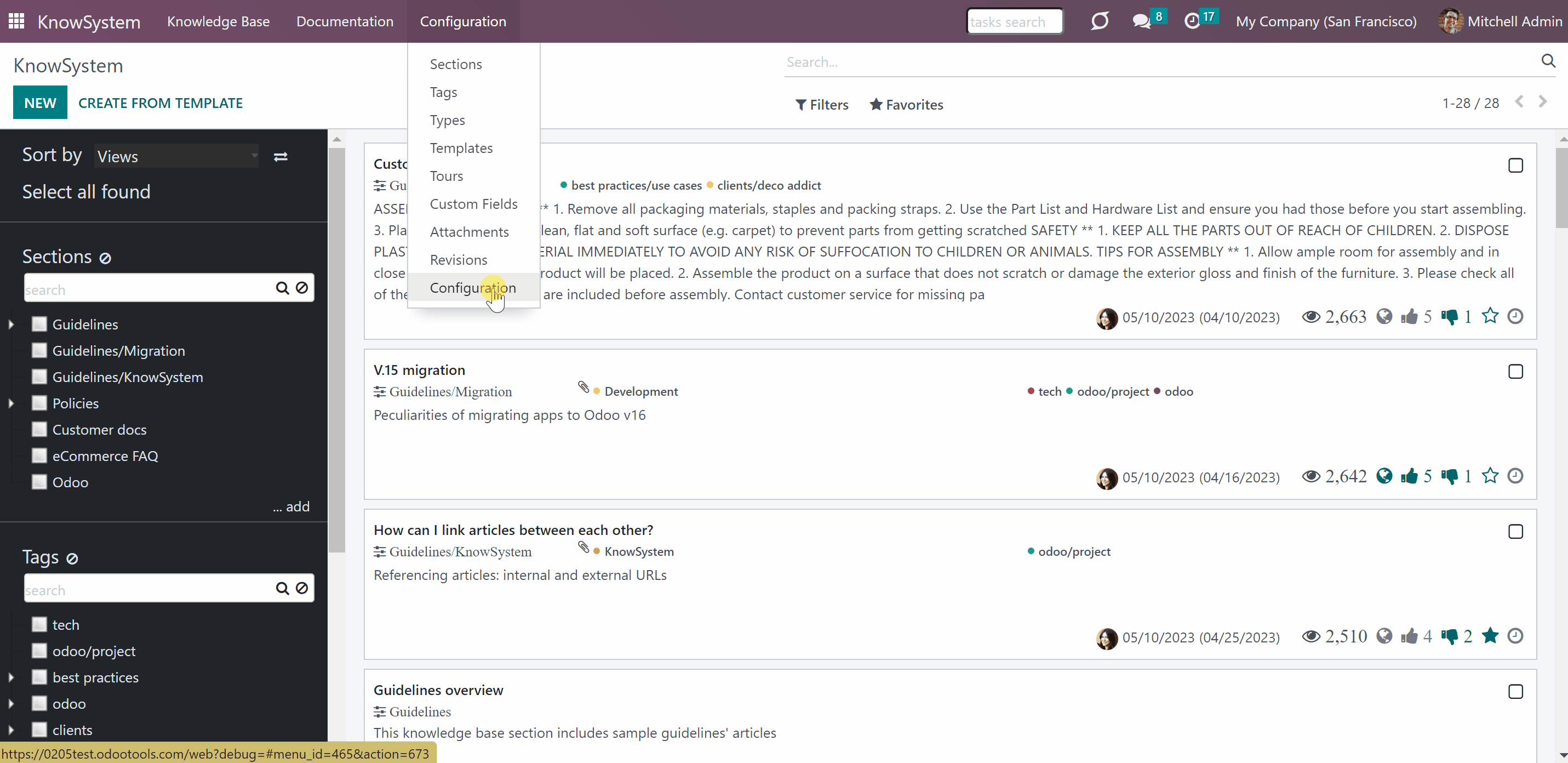This screenshot has width=1568, height=763.
Task: Tick the Guidelines overview article checkbox
Action: 1515,692
